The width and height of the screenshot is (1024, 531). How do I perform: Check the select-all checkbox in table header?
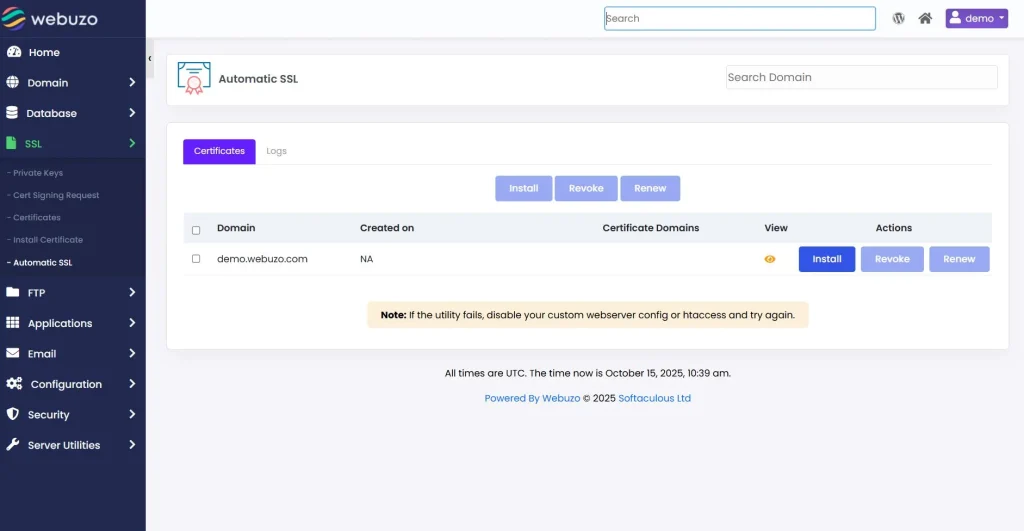tap(196, 230)
